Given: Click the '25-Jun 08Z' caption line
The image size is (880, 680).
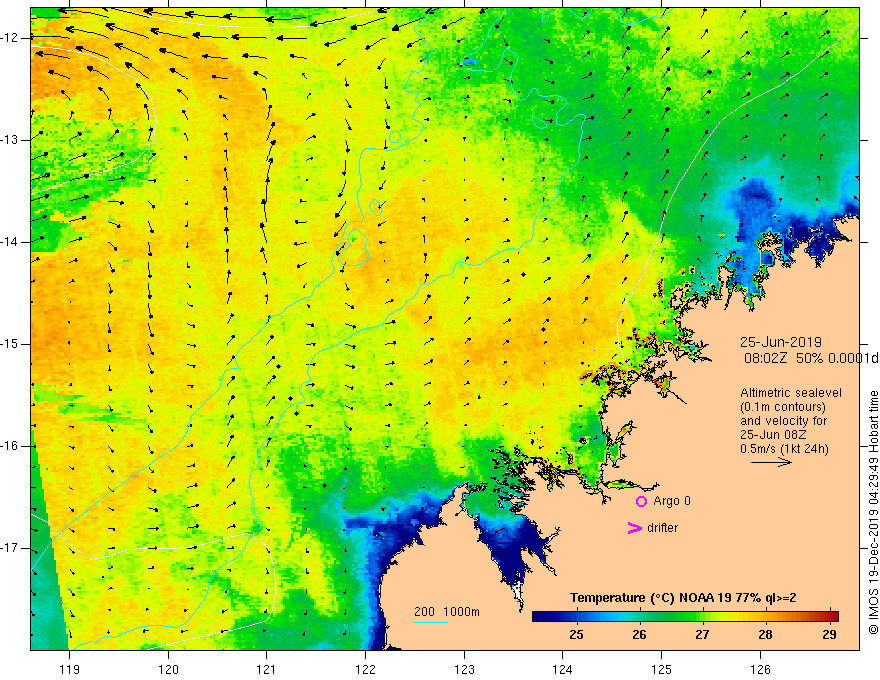Looking at the screenshot, I should coord(774,435).
